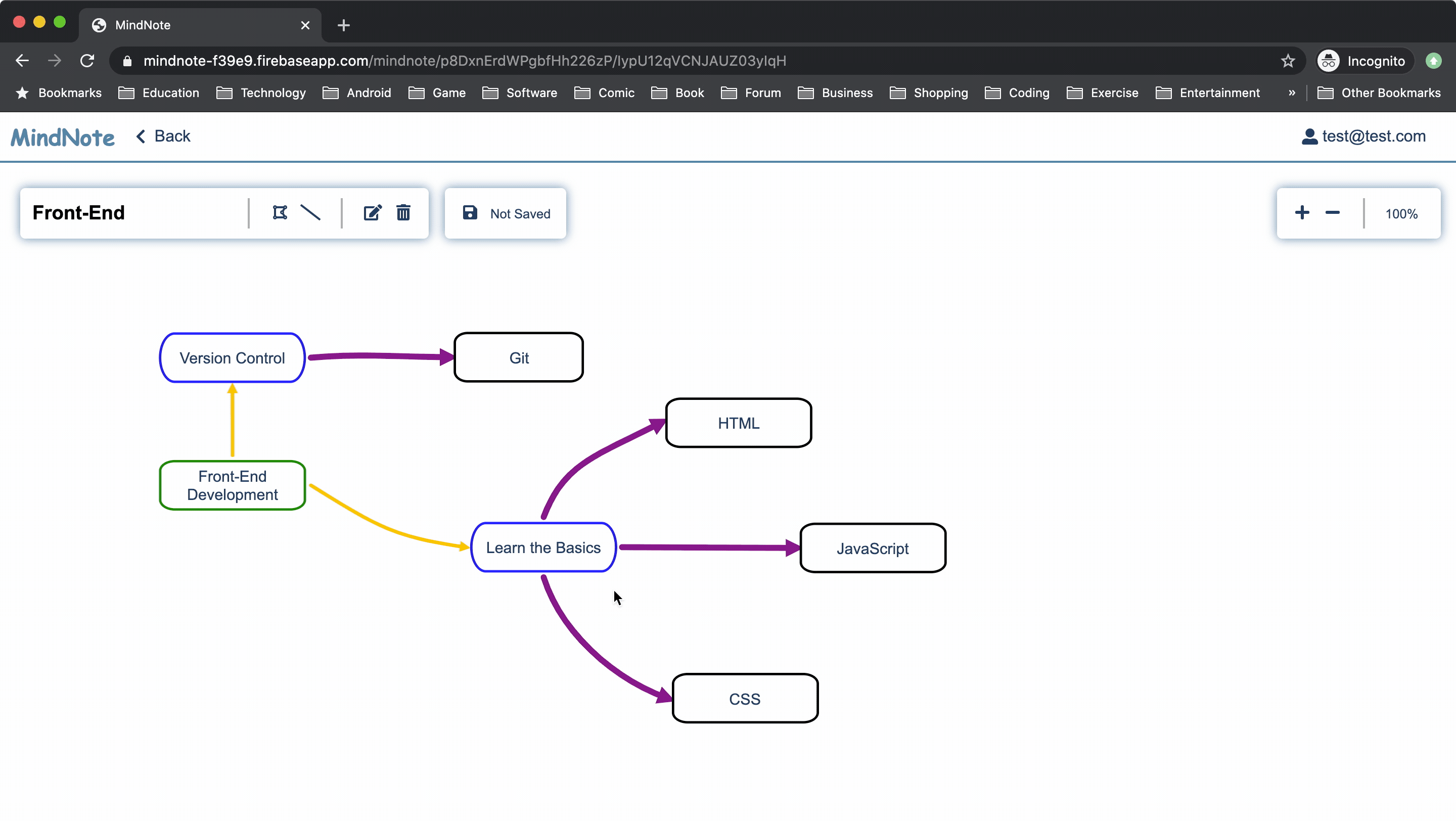Show hidden bookmarks with chevron

[x=1292, y=93]
